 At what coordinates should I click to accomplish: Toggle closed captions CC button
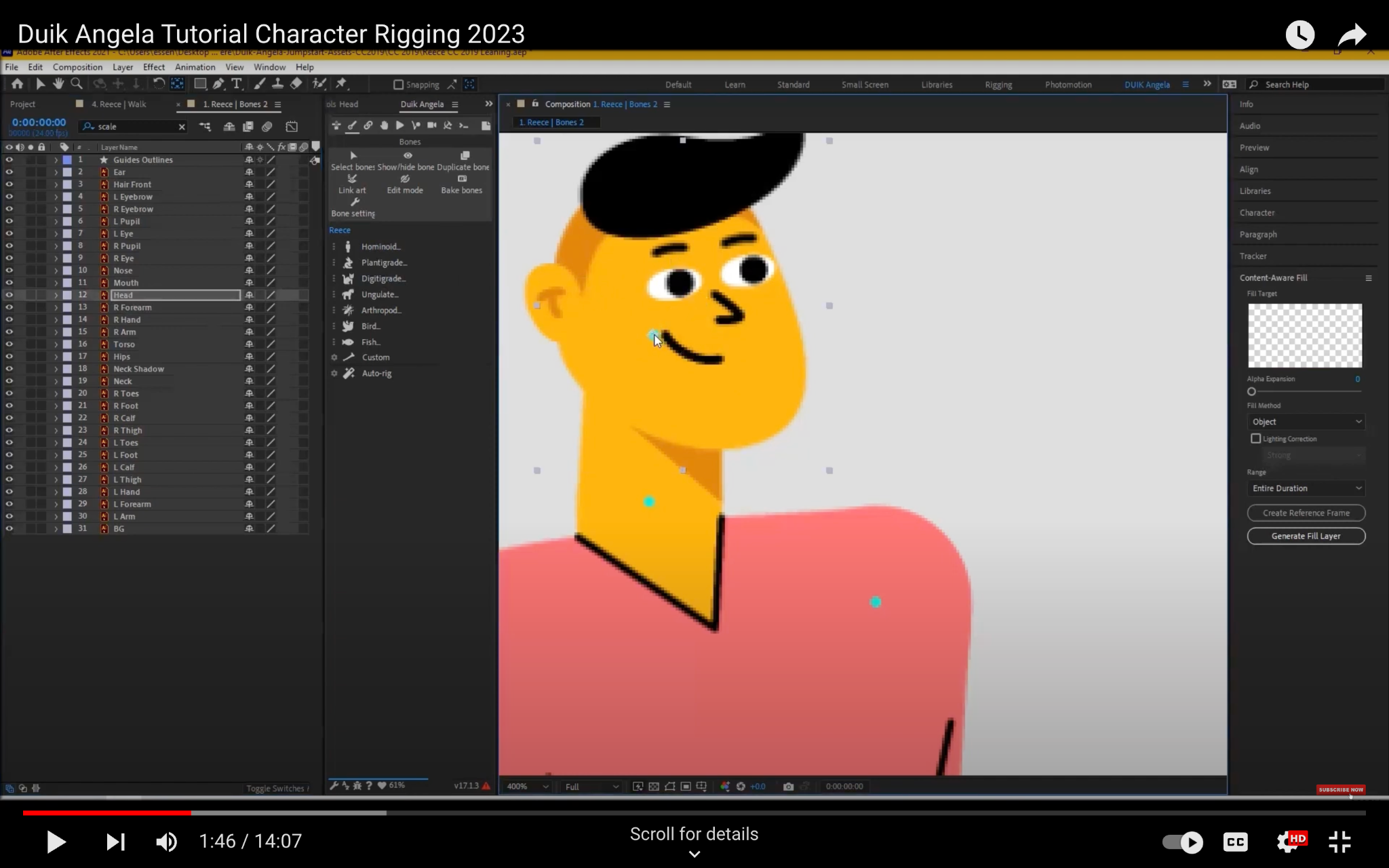pyautogui.click(x=1235, y=842)
